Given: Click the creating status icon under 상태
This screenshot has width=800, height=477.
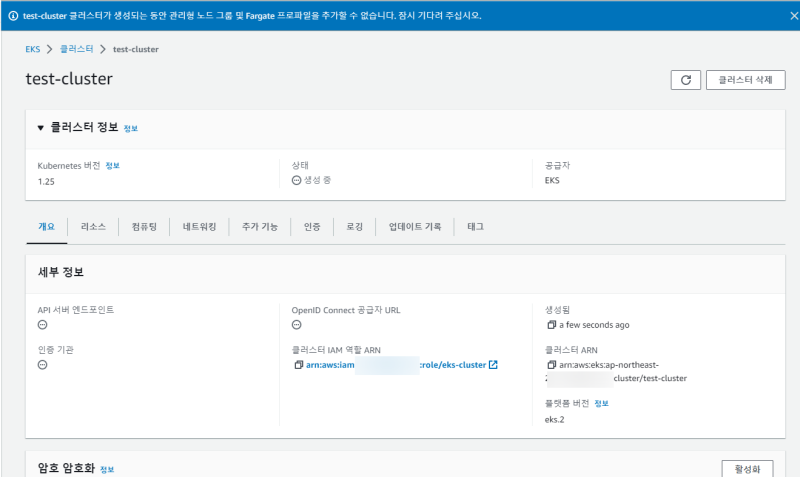Looking at the screenshot, I should coord(296,180).
